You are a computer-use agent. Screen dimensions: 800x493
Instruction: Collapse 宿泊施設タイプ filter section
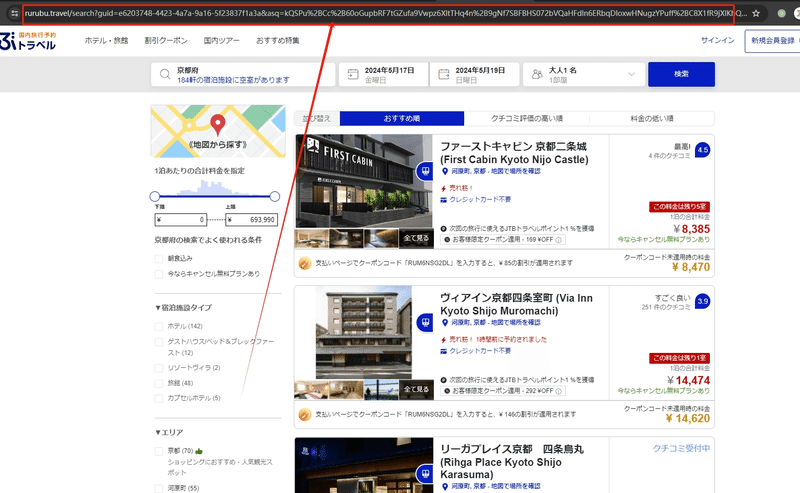point(183,308)
